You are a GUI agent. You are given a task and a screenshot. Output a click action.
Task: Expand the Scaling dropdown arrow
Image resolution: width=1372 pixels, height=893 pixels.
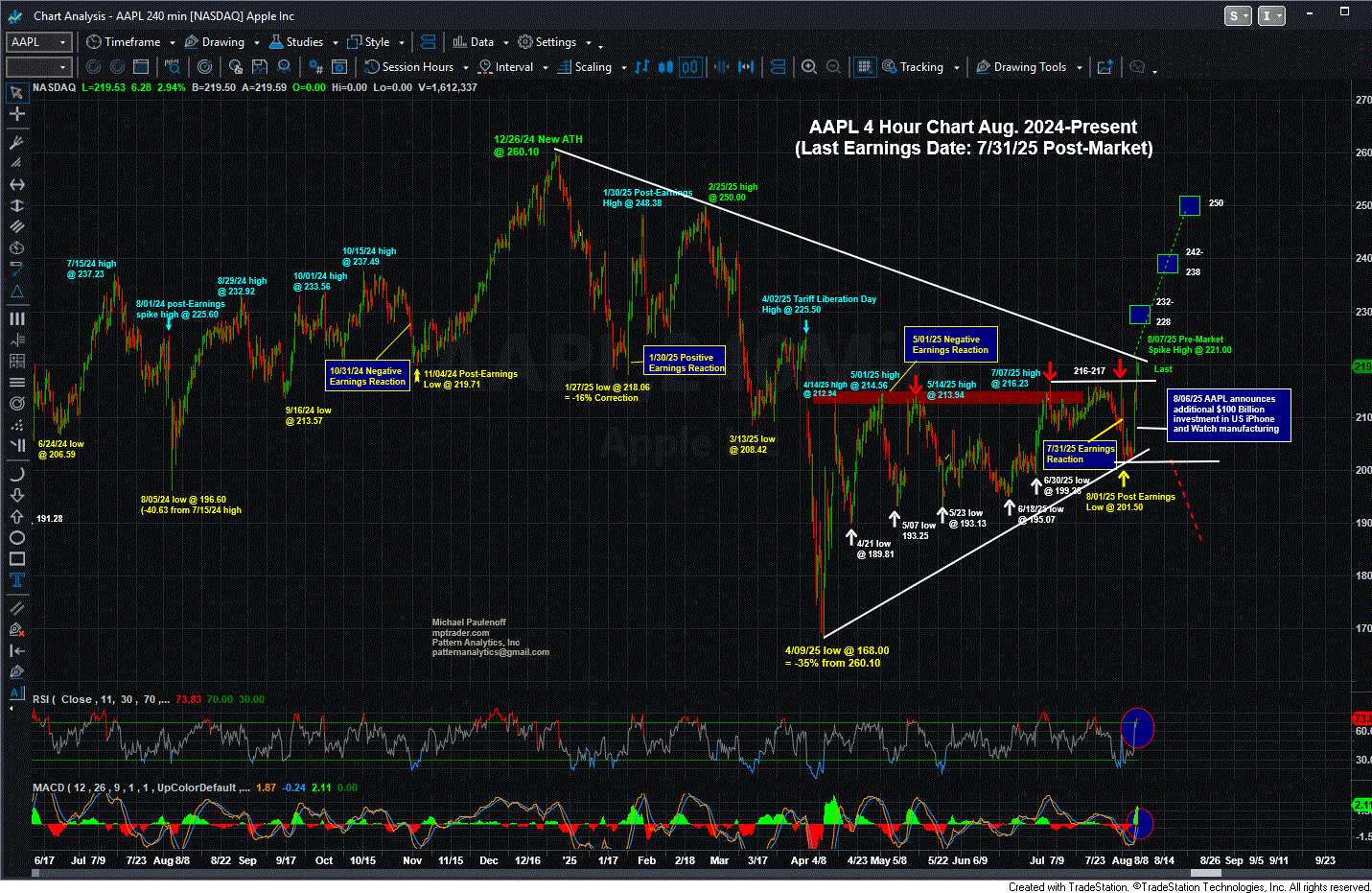coord(624,67)
